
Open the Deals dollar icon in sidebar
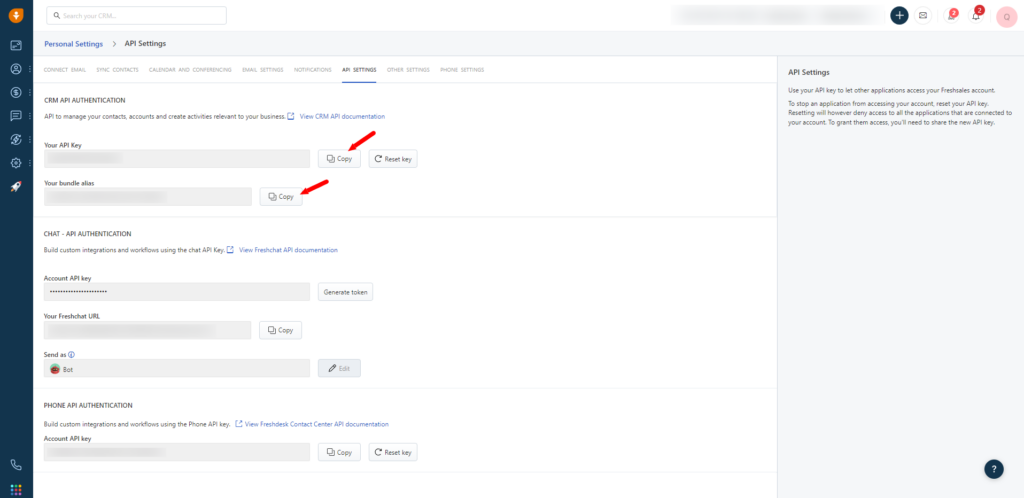point(16,93)
